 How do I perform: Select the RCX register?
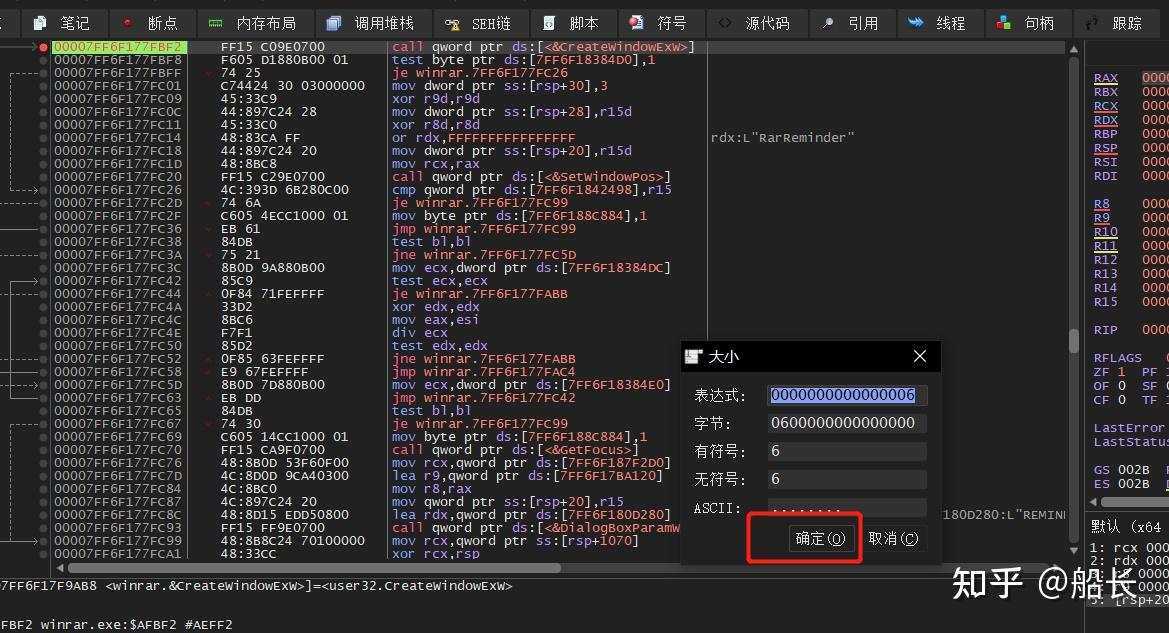pos(1106,106)
